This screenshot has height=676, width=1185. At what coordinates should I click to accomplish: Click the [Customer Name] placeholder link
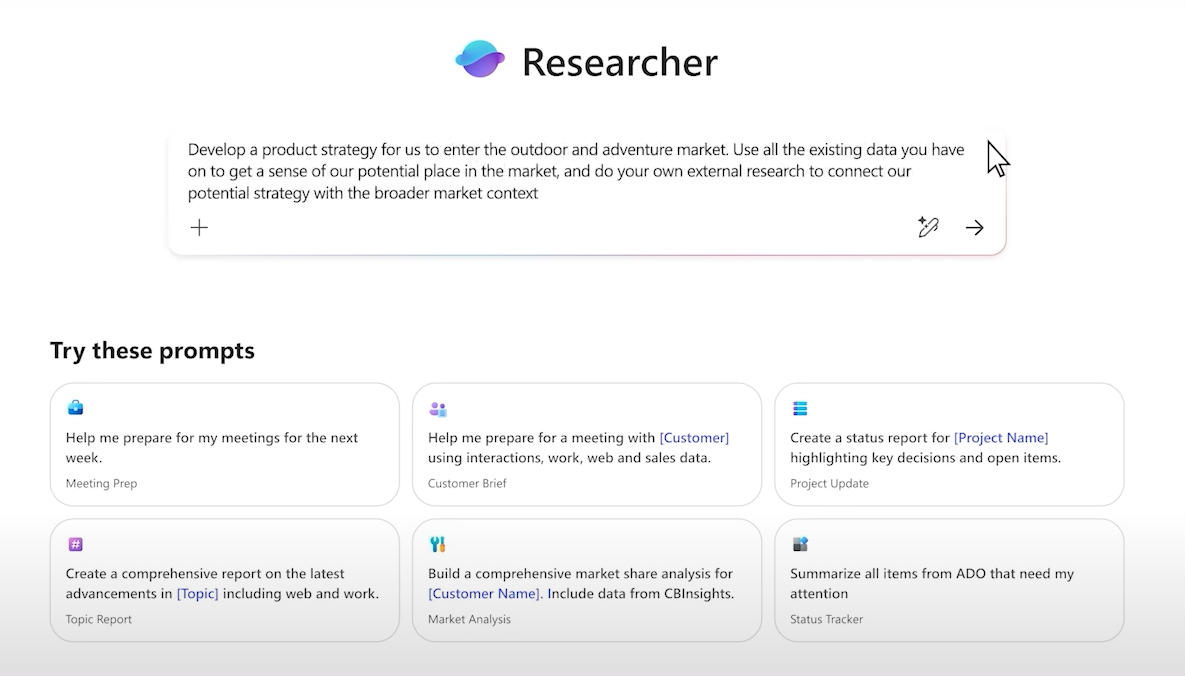pos(484,594)
